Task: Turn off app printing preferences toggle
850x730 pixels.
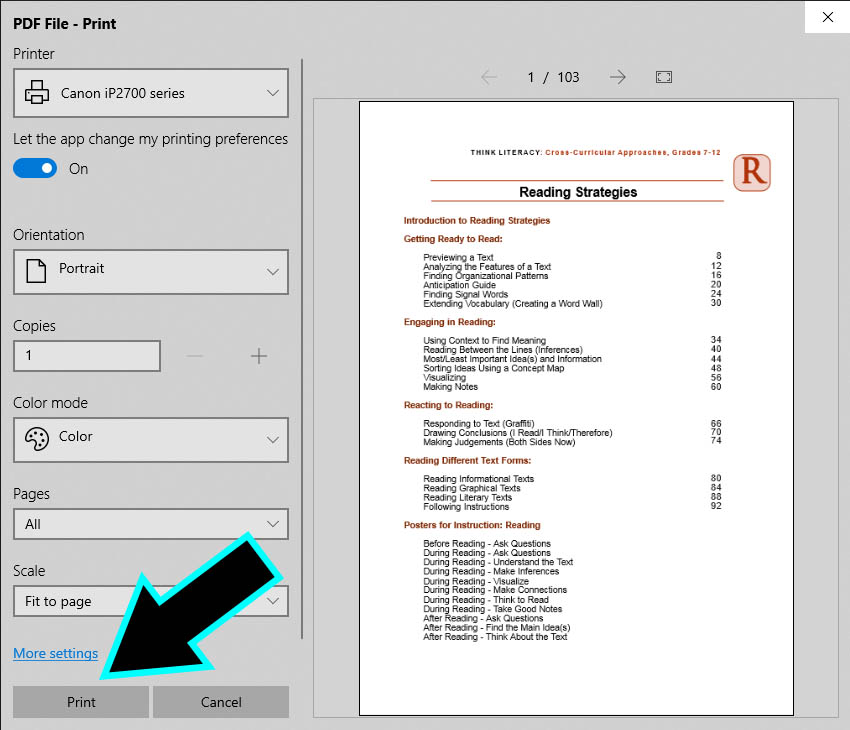Action: click(x=35, y=169)
